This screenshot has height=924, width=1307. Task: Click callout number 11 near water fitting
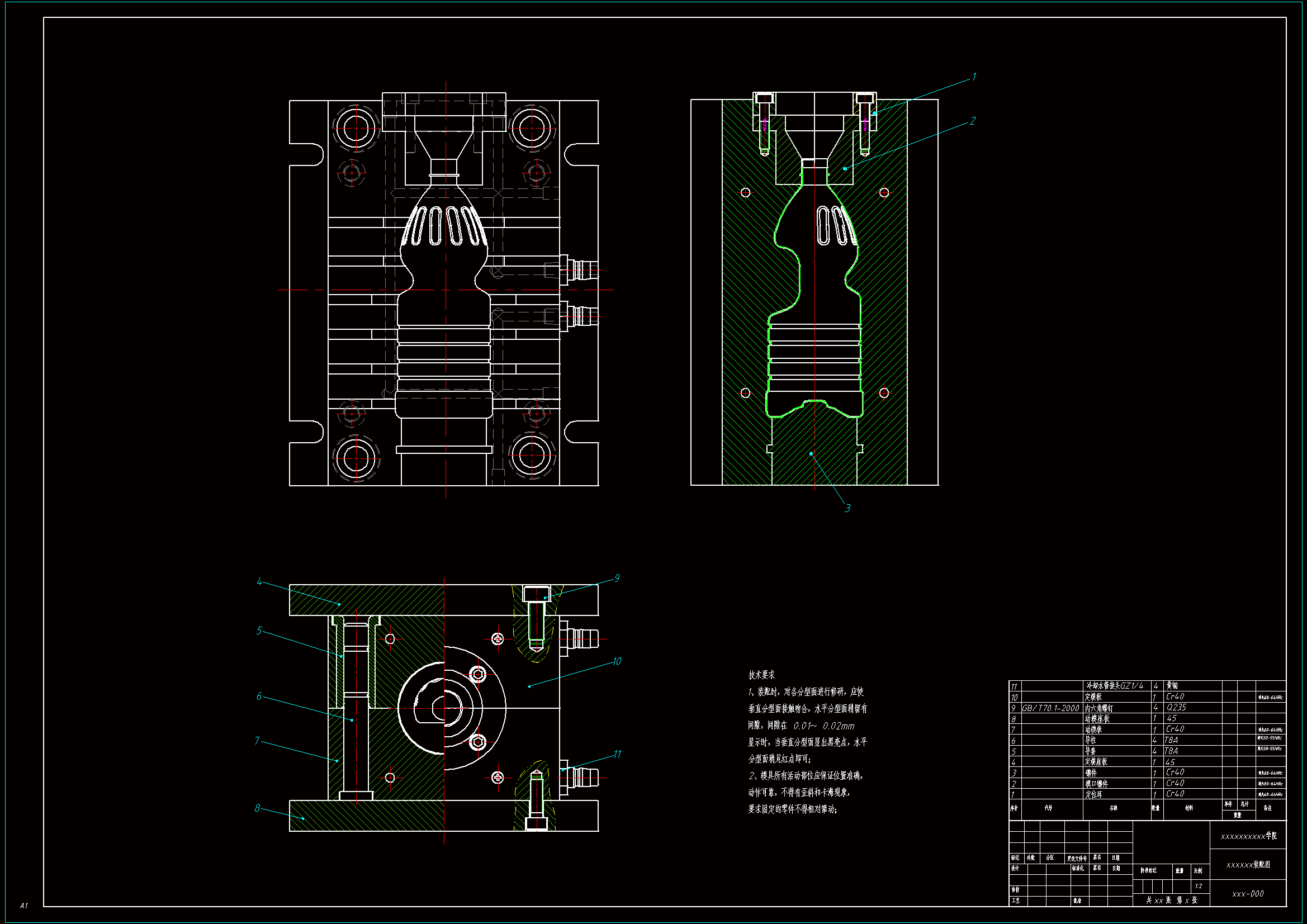pyautogui.click(x=617, y=754)
